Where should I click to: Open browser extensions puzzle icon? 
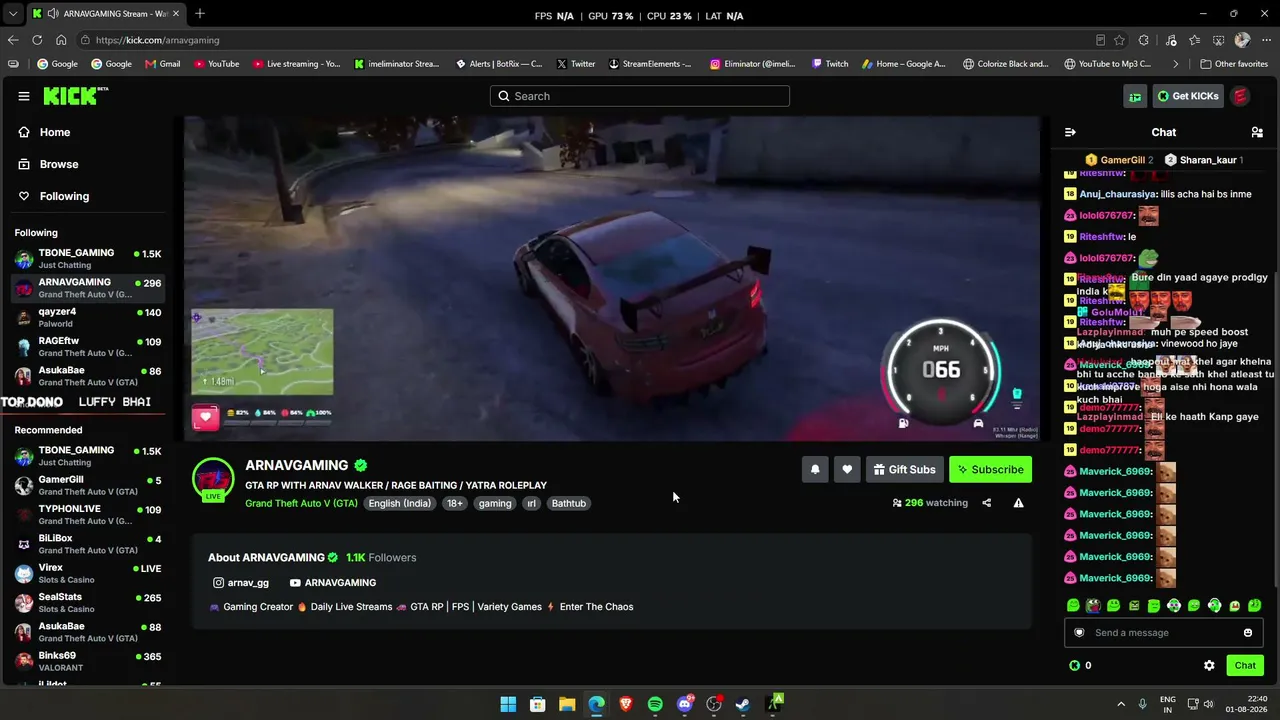(1144, 40)
